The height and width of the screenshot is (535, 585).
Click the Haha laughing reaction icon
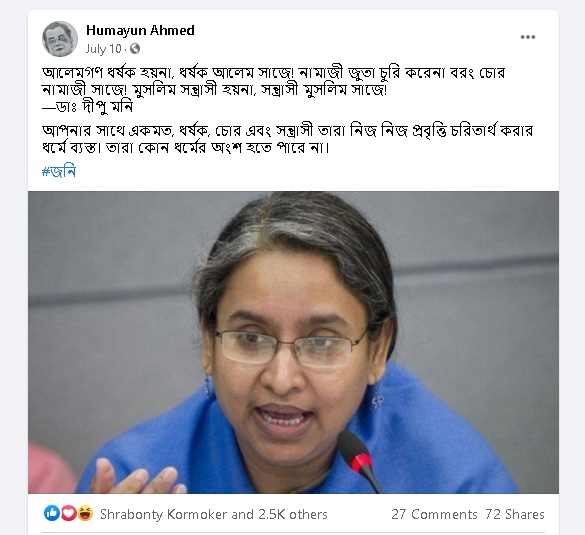point(85,513)
